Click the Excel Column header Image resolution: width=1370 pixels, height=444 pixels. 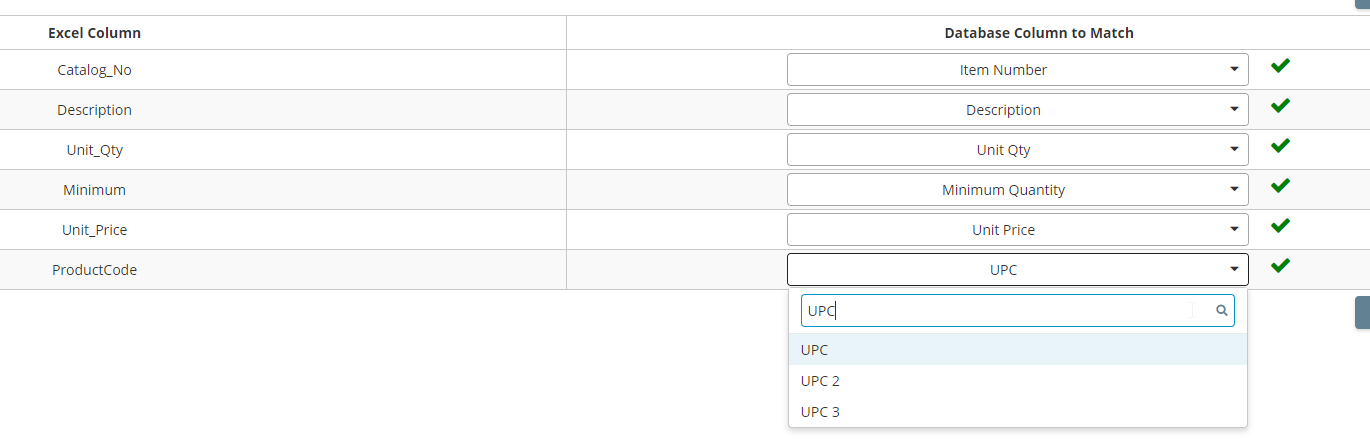click(94, 33)
